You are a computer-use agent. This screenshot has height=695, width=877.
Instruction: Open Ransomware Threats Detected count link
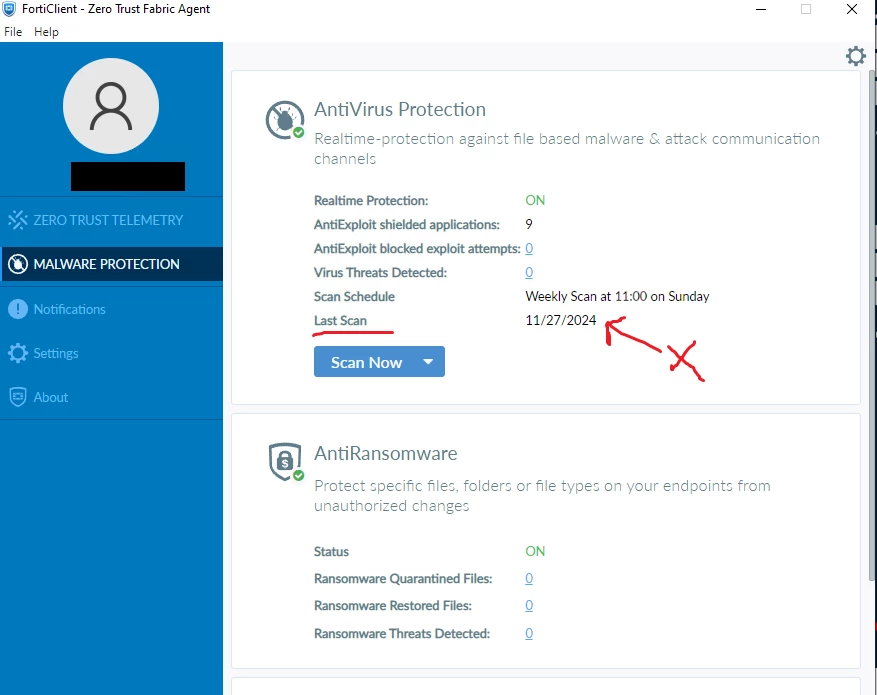tap(529, 633)
